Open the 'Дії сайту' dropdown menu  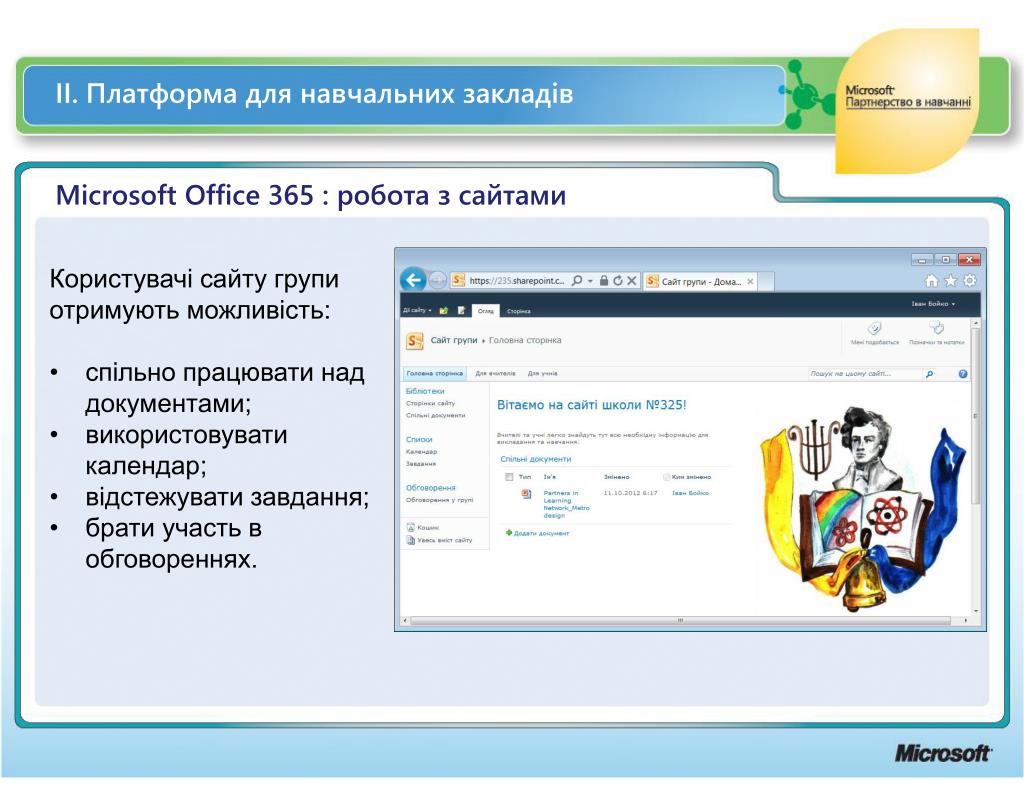tap(417, 310)
